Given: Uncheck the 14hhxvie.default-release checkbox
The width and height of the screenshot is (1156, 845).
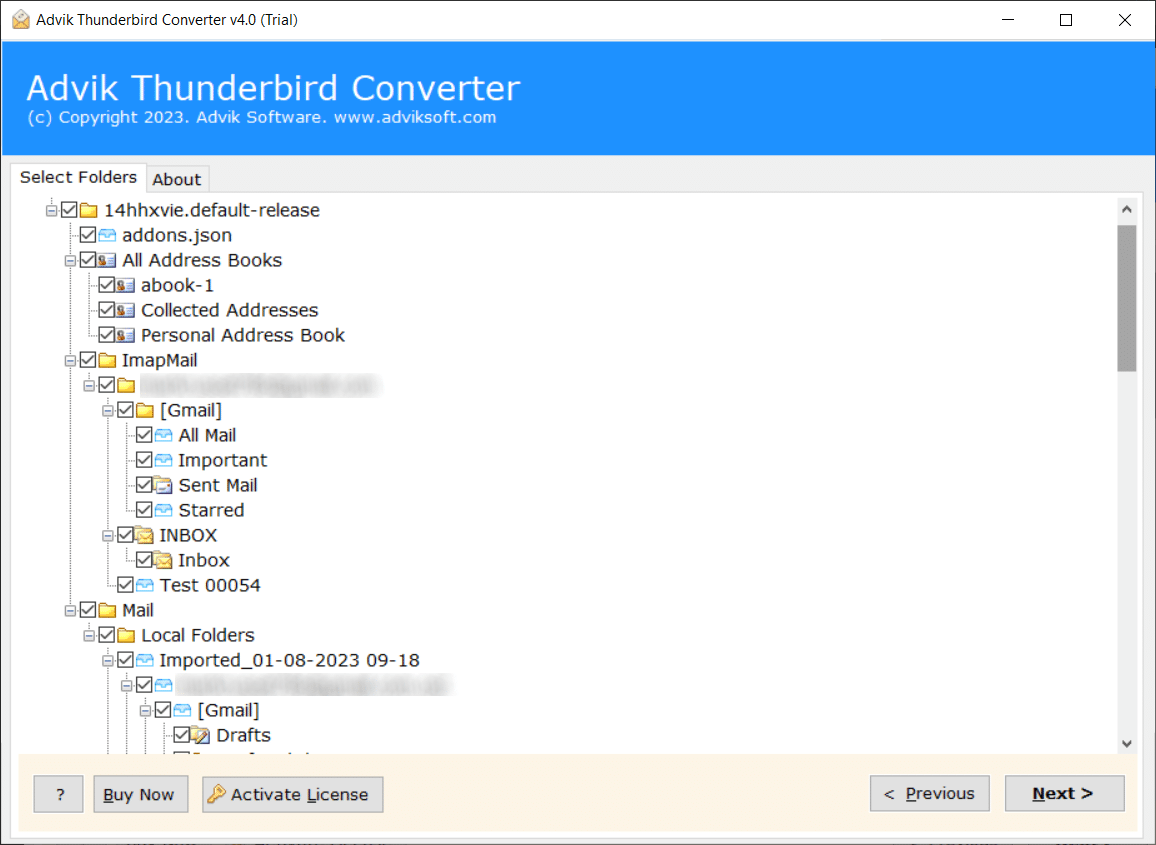Looking at the screenshot, I should pyautogui.click(x=69, y=210).
